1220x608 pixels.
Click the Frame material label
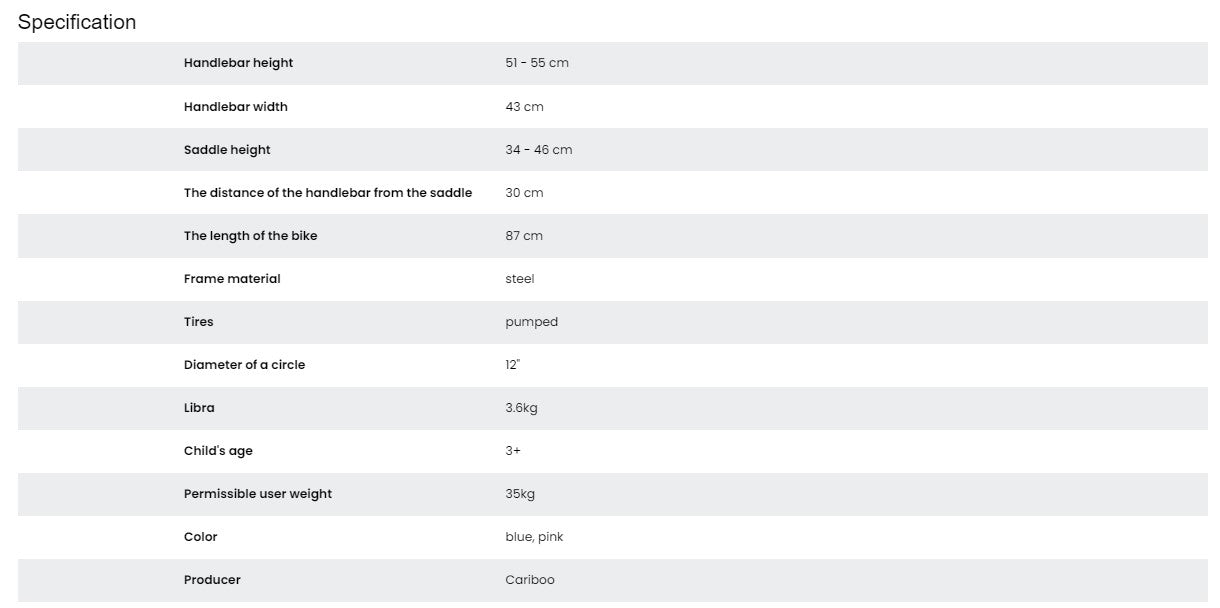tap(232, 279)
